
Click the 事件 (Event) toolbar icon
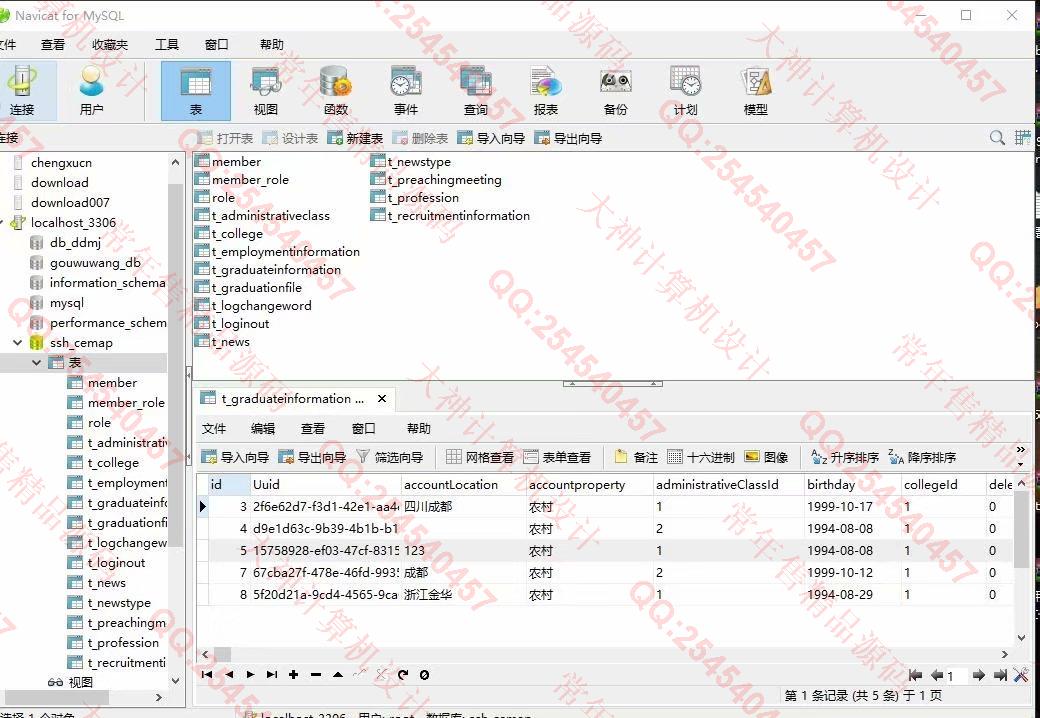(405, 91)
